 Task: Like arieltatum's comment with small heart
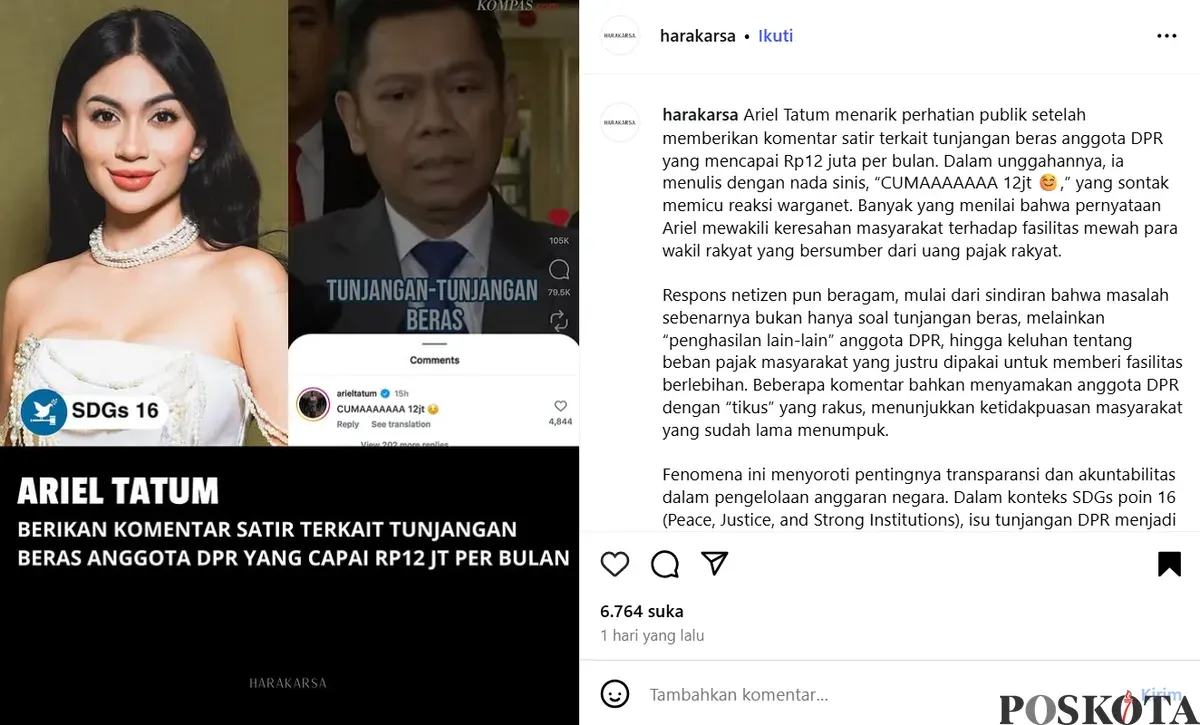[560, 406]
